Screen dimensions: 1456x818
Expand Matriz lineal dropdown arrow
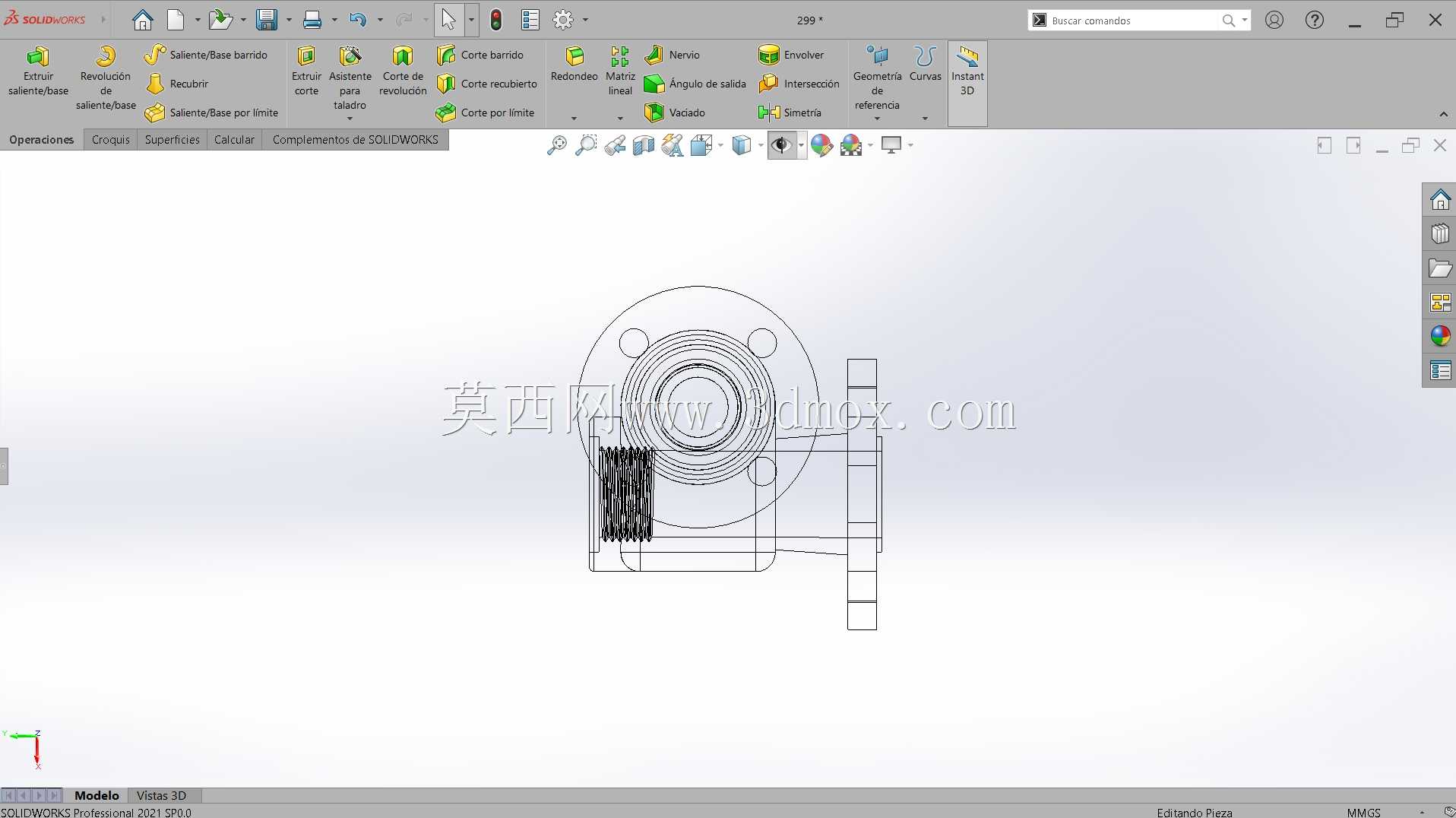tap(620, 118)
